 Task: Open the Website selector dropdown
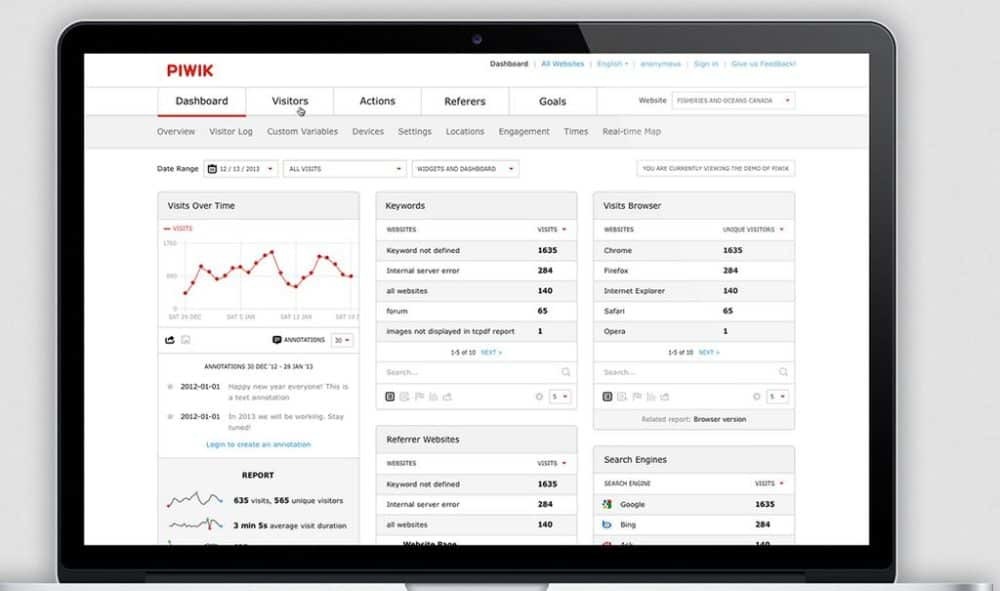point(732,100)
